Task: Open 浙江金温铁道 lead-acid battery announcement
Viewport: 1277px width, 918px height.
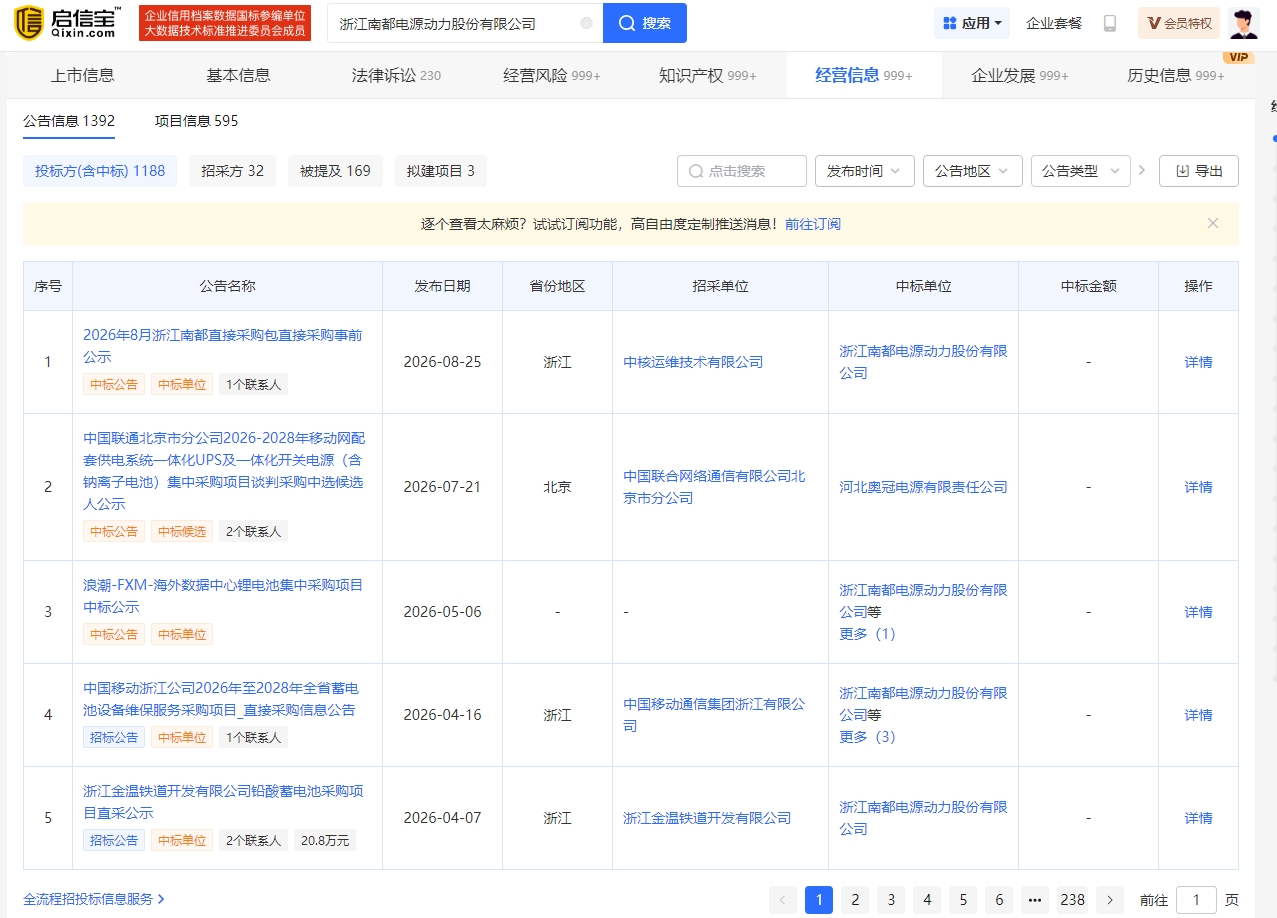Action: tap(223, 802)
